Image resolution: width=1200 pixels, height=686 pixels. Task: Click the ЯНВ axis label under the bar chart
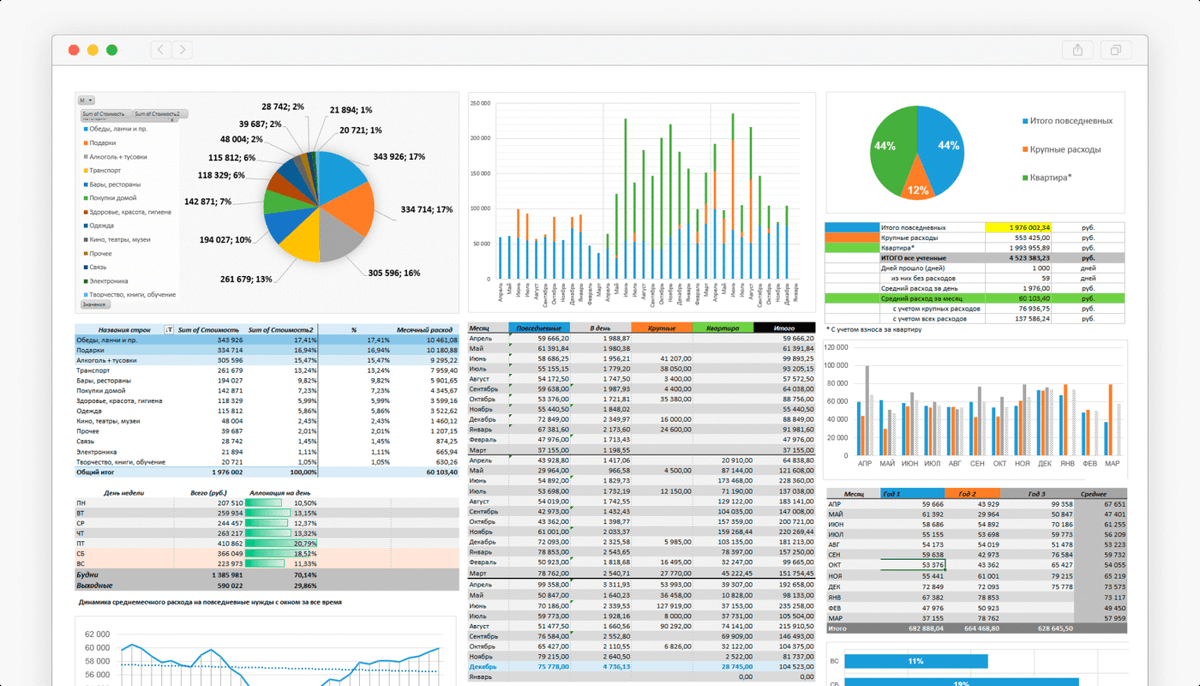tap(1067, 464)
